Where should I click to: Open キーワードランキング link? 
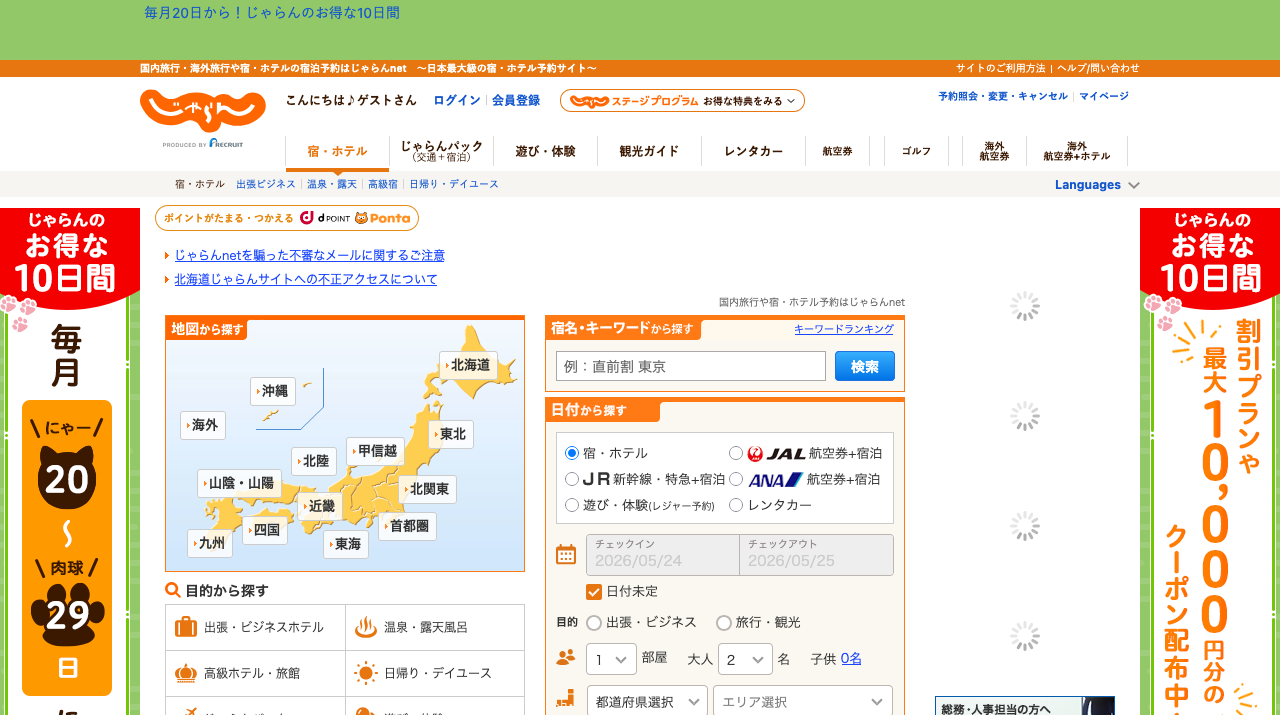[x=844, y=329]
